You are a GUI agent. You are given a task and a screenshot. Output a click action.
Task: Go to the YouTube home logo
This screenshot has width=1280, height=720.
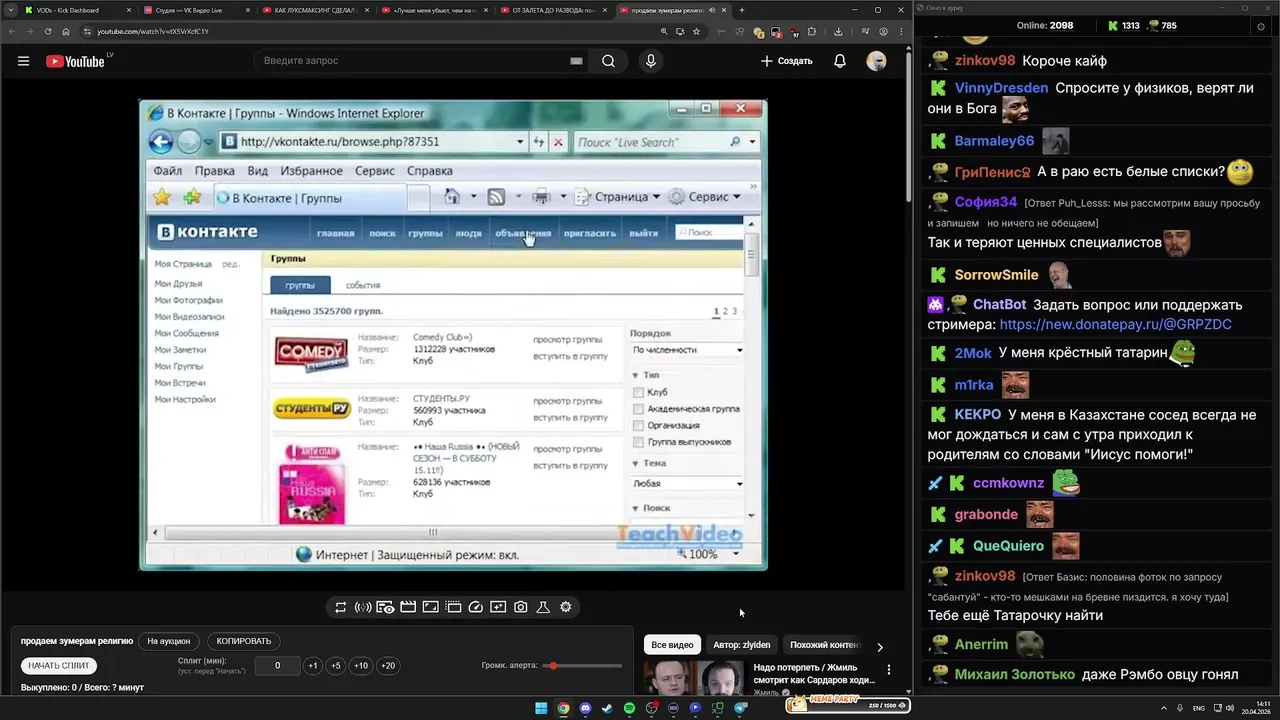click(x=75, y=61)
